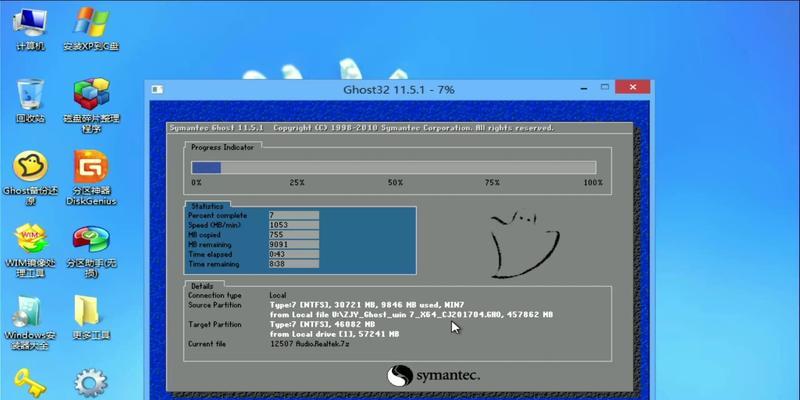Click the gear icon at desktop bottom

91,383
